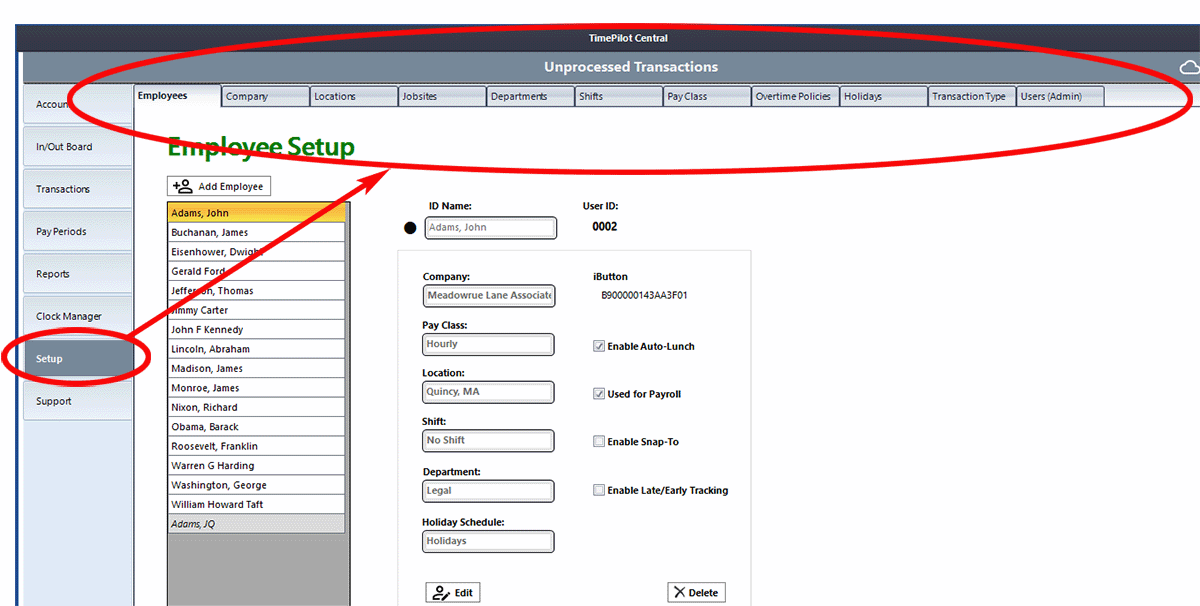
Task: Click the X icon on the Delete button
Action: click(x=679, y=592)
